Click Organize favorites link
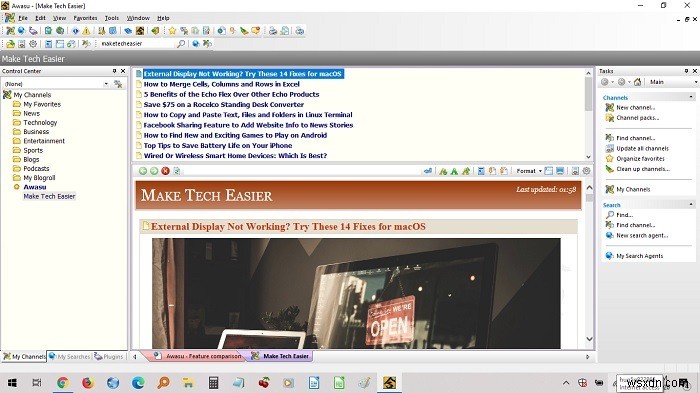The image size is (700, 393). pos(640,159)
